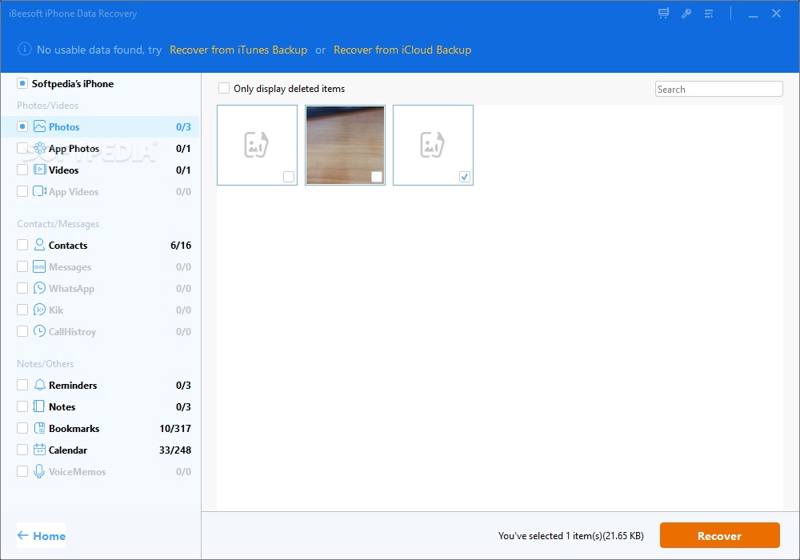Viewport: 800px width, 560px height.
Task: Check the Reminders checkbox
Action: [22, 385]
